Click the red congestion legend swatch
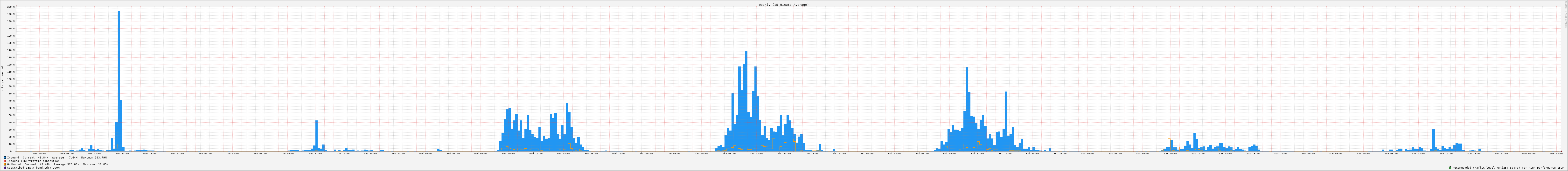 click(x=5, y=161)
